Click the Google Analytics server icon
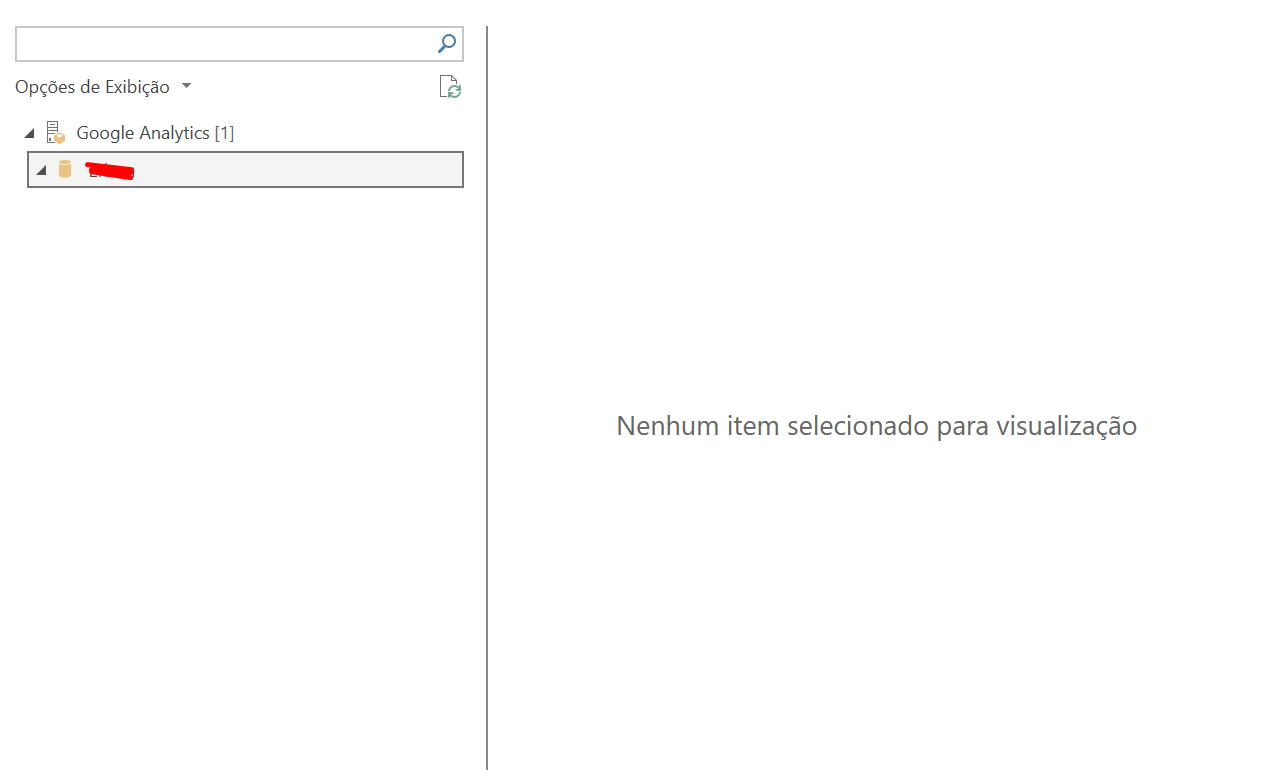The image size is (1264, 770). (x=56, y=132)
